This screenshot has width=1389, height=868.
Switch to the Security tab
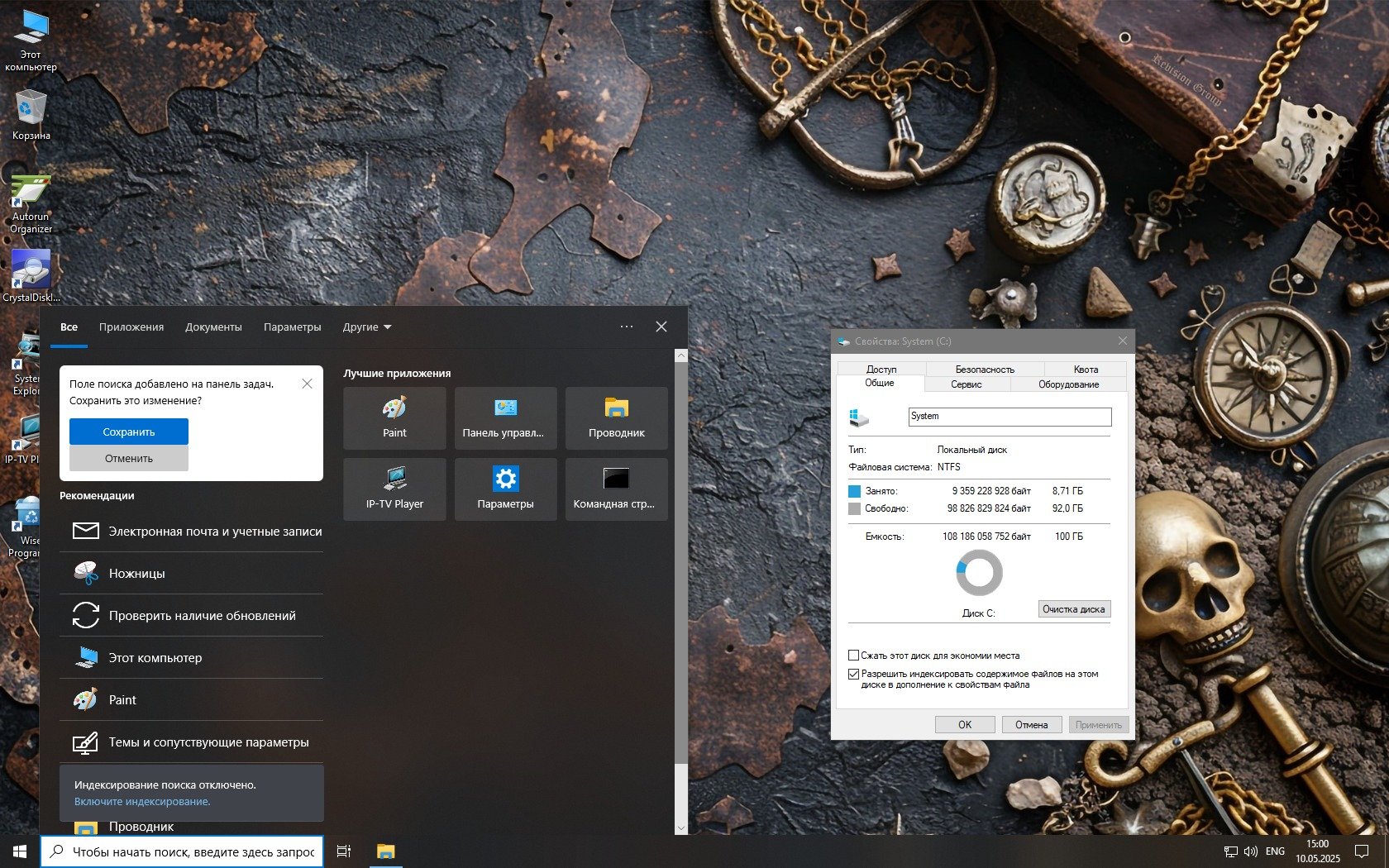coord(984,370)
